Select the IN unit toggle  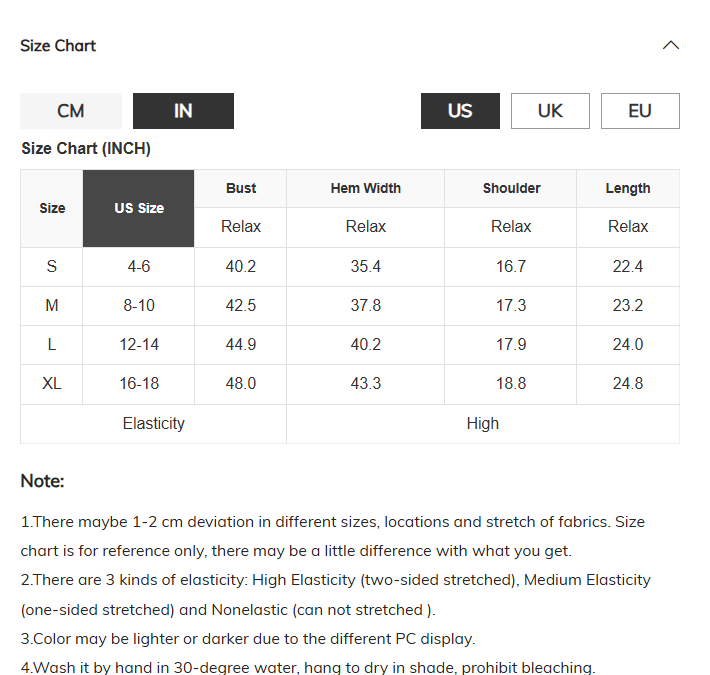point(183,111)
